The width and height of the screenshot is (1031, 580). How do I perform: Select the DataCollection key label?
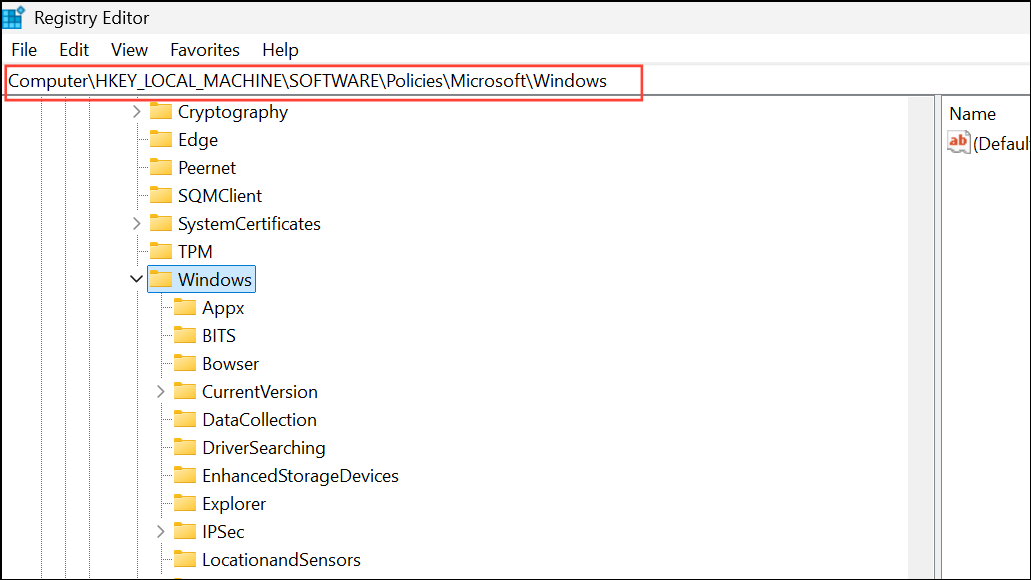click(259, 420)
